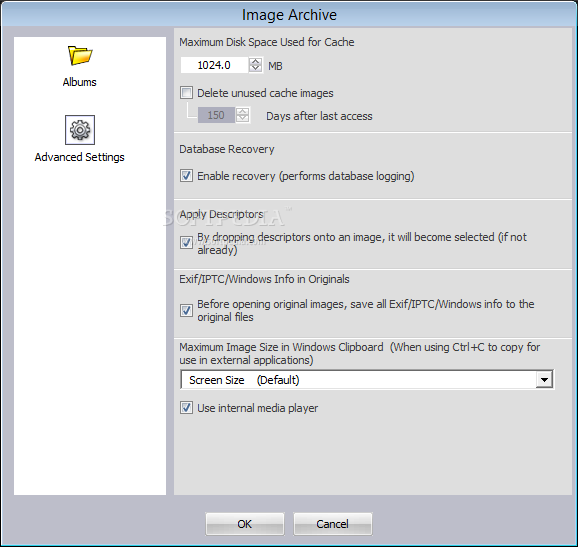
Task: Select the Advanced Settings gear icon
Action: point(80,130)
